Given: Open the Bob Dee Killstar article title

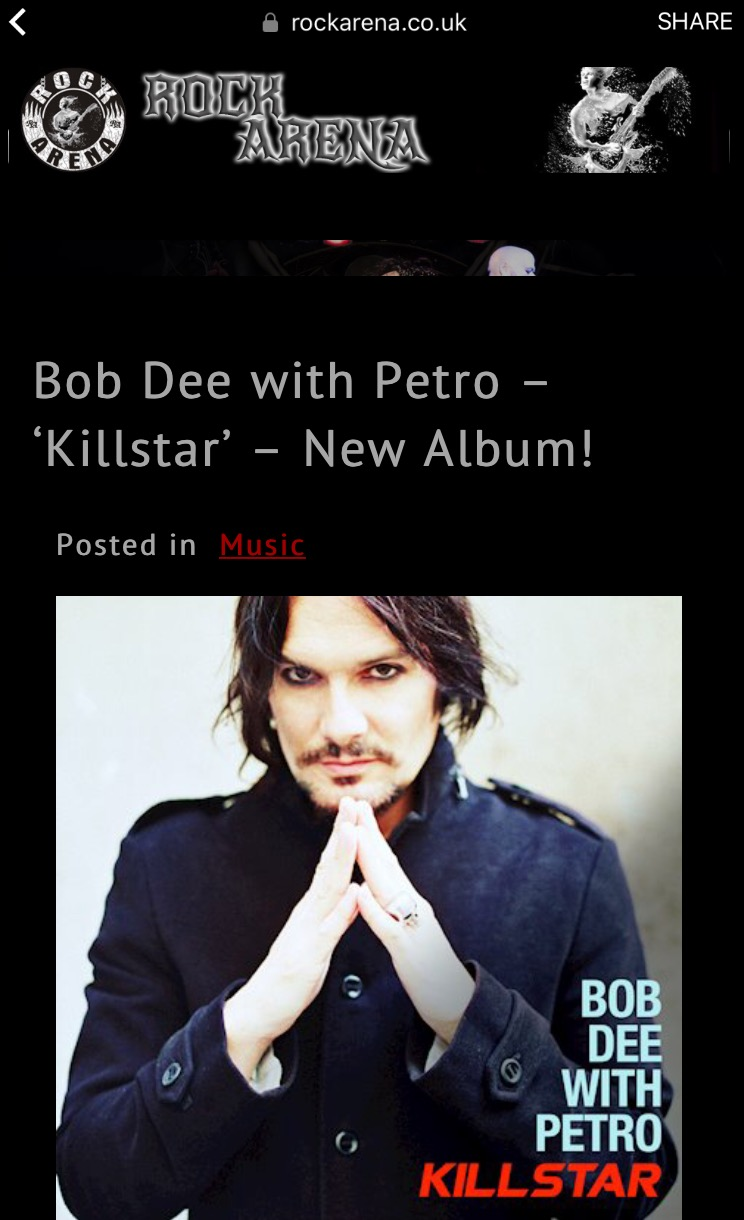Looking at the screenshot, I should 314,415.
